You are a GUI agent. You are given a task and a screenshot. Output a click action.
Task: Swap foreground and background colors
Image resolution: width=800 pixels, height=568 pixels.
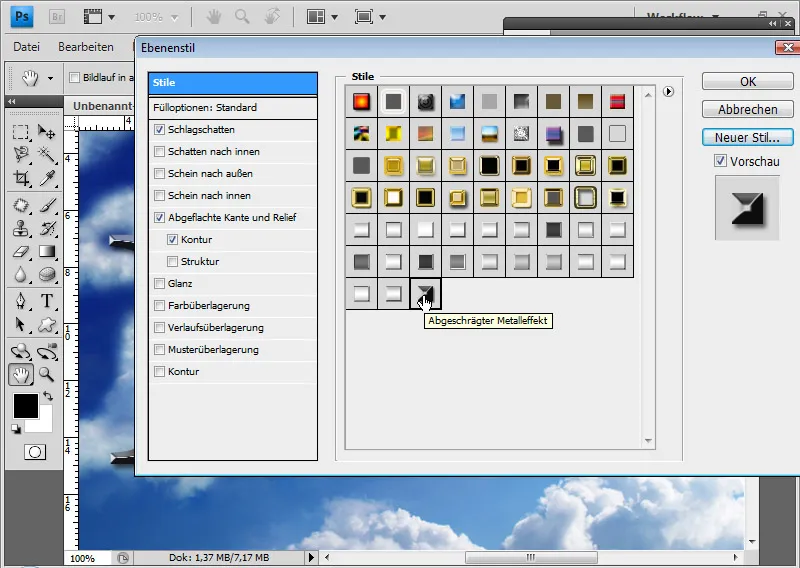click(x=48, y=396)
